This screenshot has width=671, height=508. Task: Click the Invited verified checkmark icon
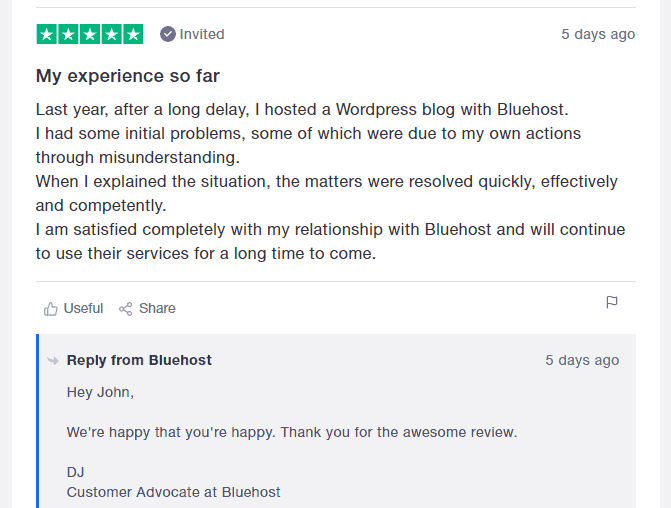pos(168,34)
